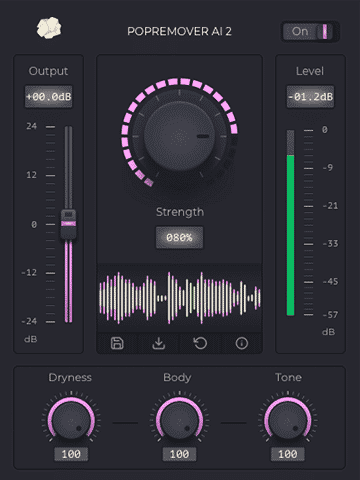Click the cream-colored brand logo

[49, 28]
